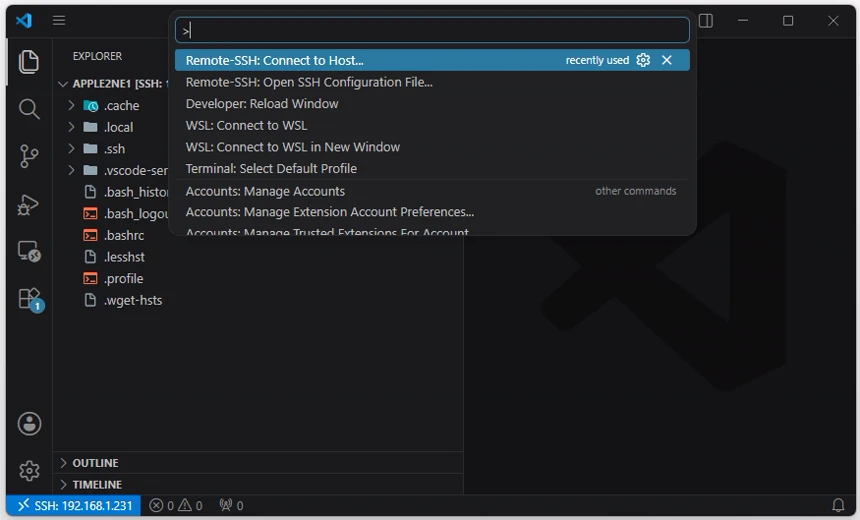860x520 pixels.
Task: Select Developer: Reload Window command
Action: pos(432,104)
